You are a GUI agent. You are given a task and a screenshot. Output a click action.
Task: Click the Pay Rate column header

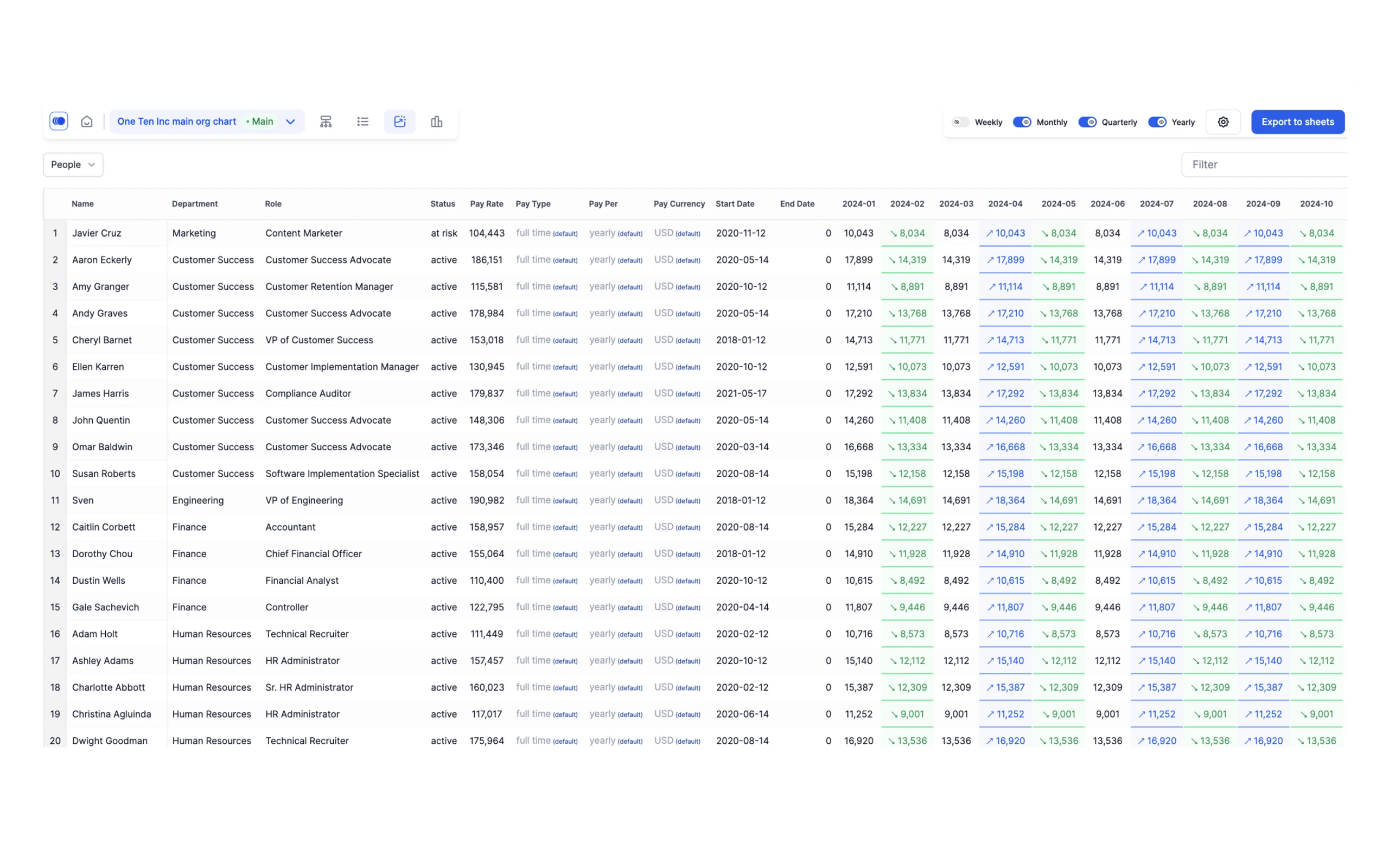click(x=486, y=203)
